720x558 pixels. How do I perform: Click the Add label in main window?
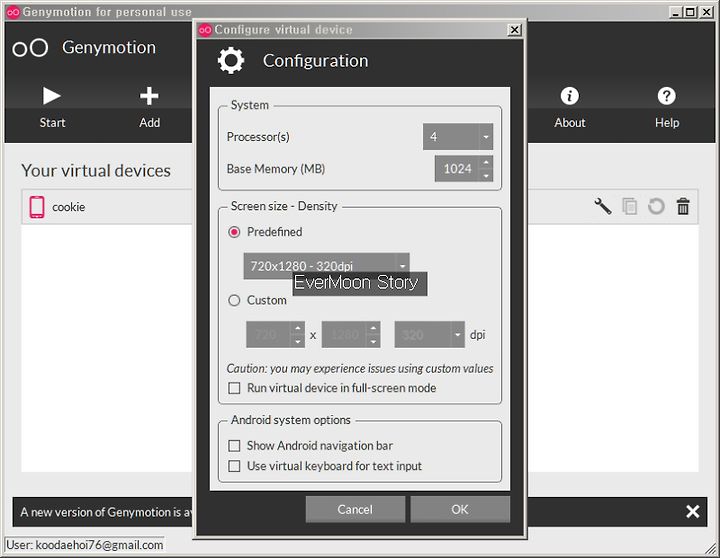pyautogui.click(x=150, y=123)
